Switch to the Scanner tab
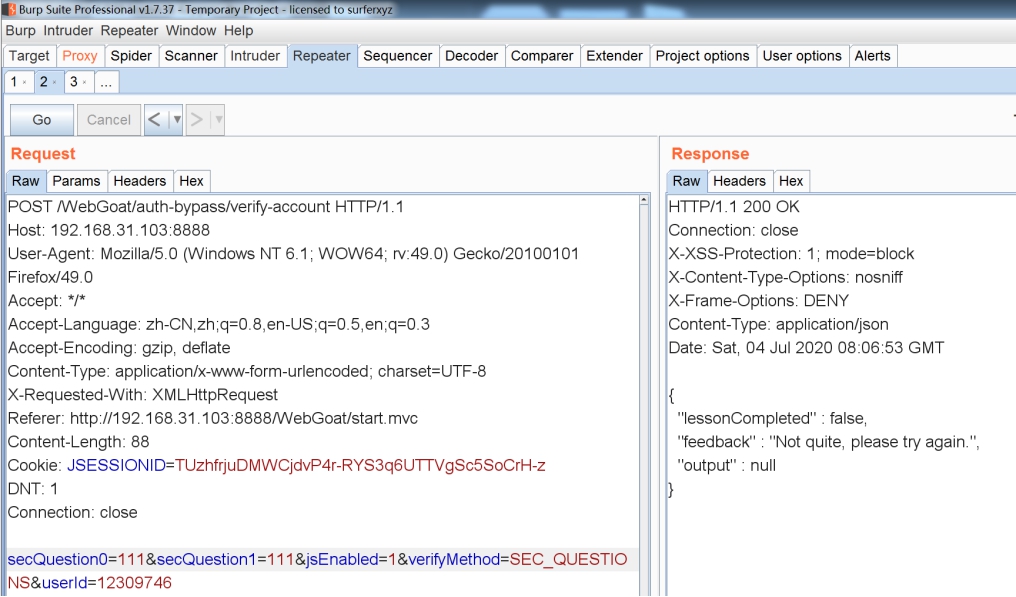1016x597 pixels. coord(191,56)
